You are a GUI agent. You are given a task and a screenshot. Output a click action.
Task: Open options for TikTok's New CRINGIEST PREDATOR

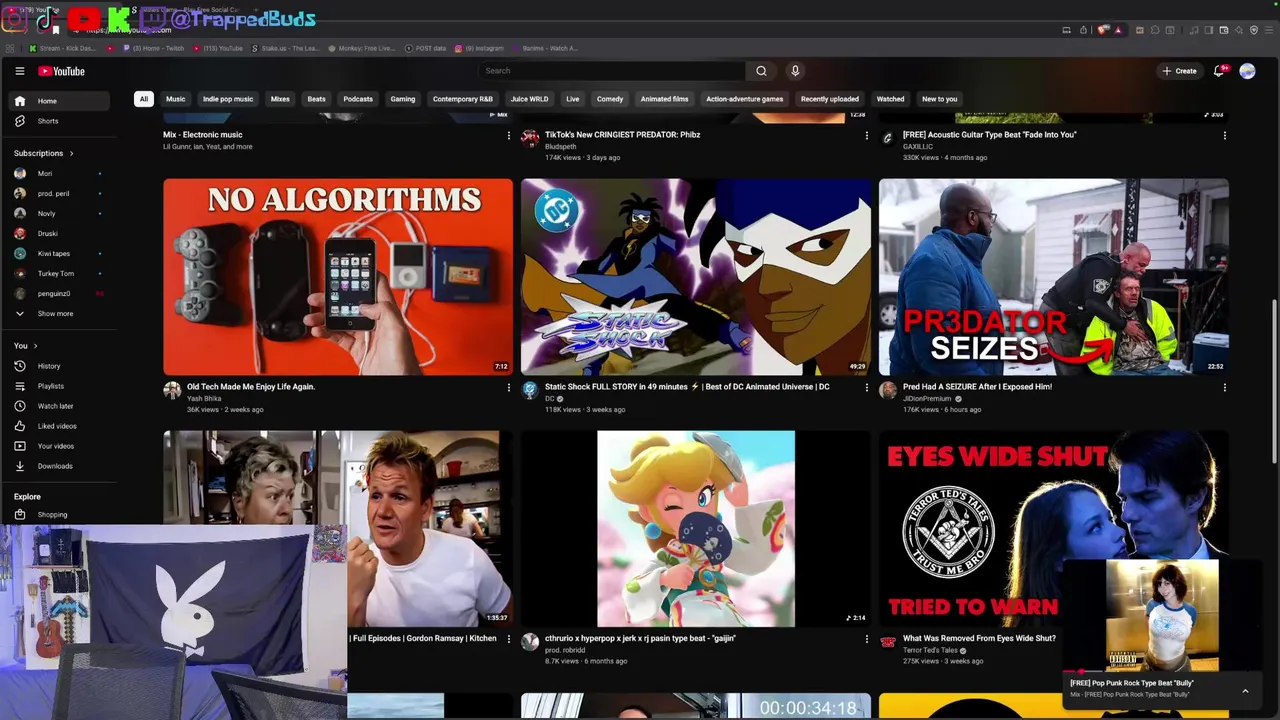click(866, 135)
